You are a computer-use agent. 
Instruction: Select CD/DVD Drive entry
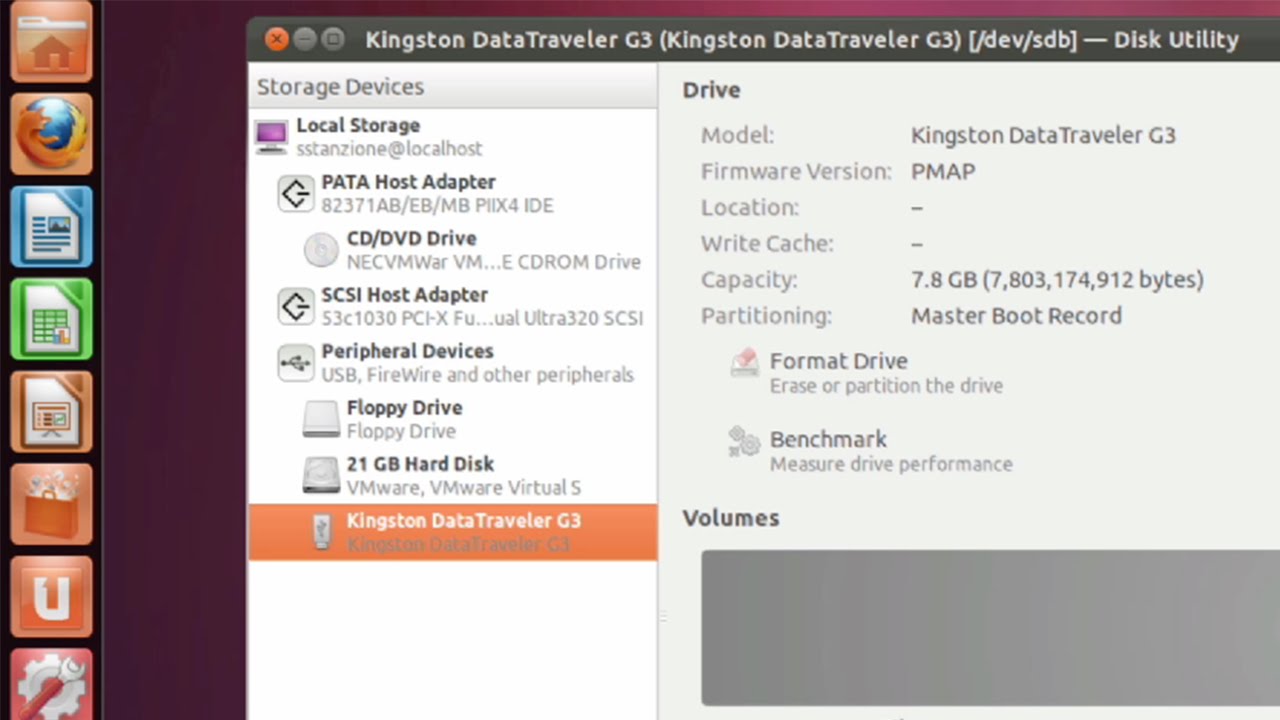453,250
